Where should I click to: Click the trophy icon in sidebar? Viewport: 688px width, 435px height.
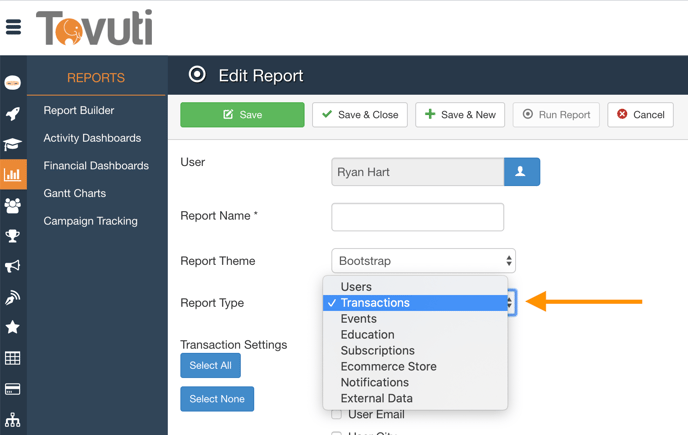[13, 236]
